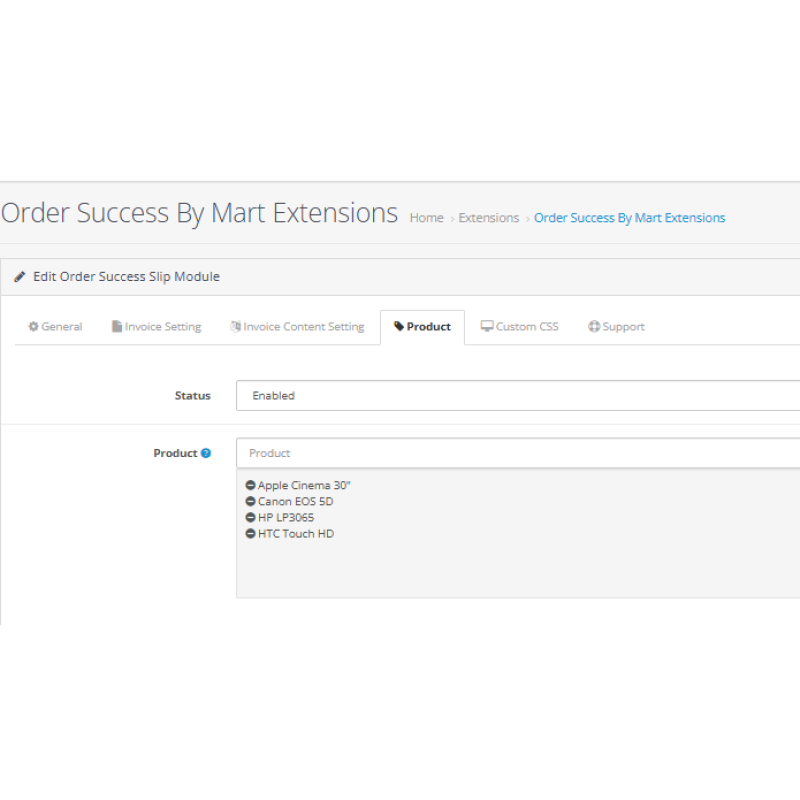The image size is (800, 800).
Task: Go to Invoice Content Setting tab
Action: [x=297, y=327]
